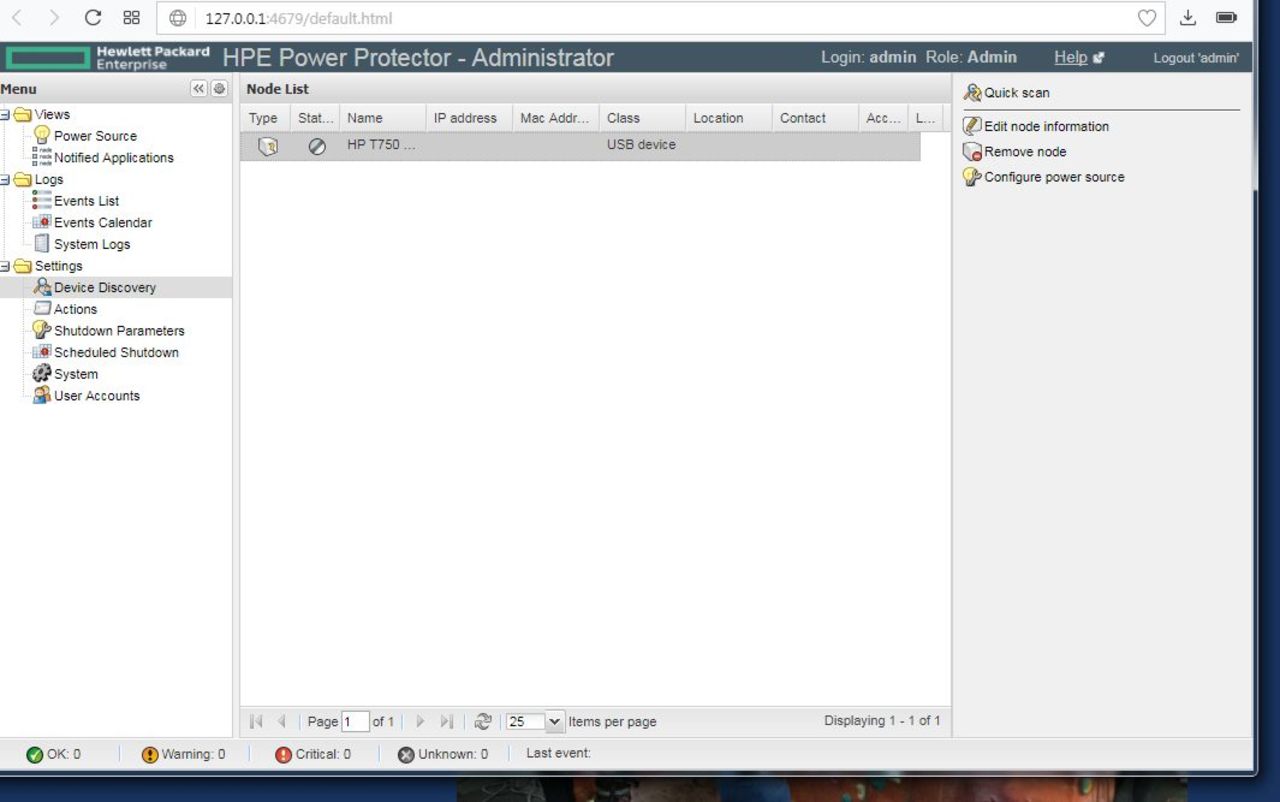Screen dimensions: 1280x802
Task: Click the System Logs document icon
Action: (x=42, y=243)
